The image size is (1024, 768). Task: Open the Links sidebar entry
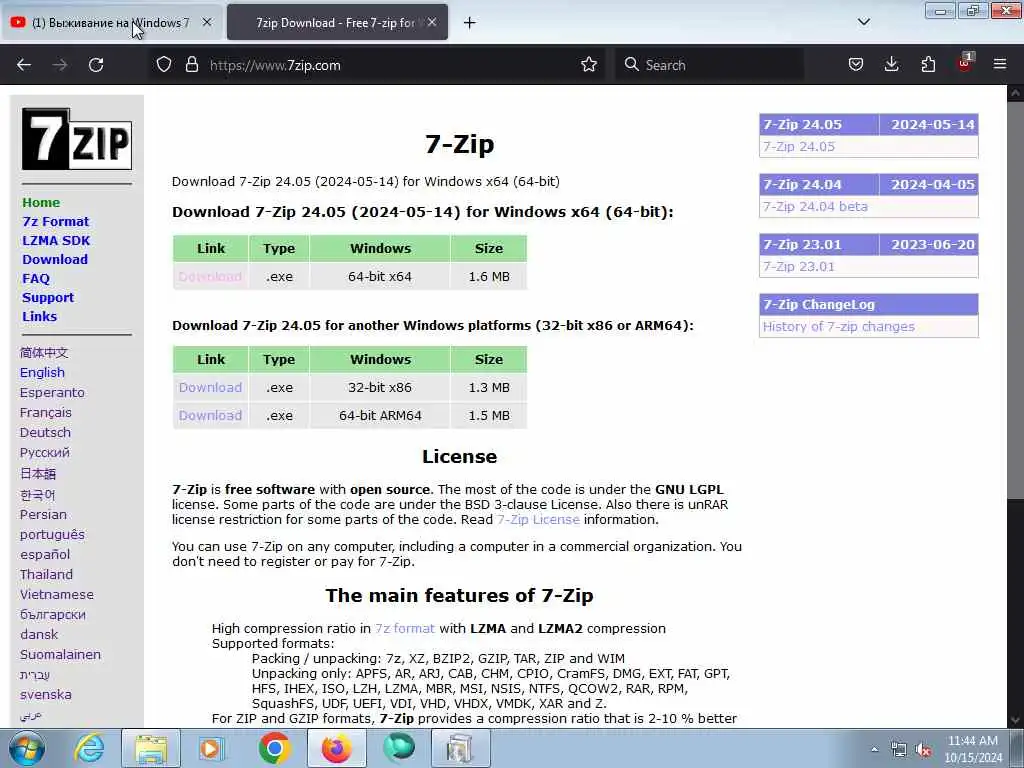tap(40, 316)
